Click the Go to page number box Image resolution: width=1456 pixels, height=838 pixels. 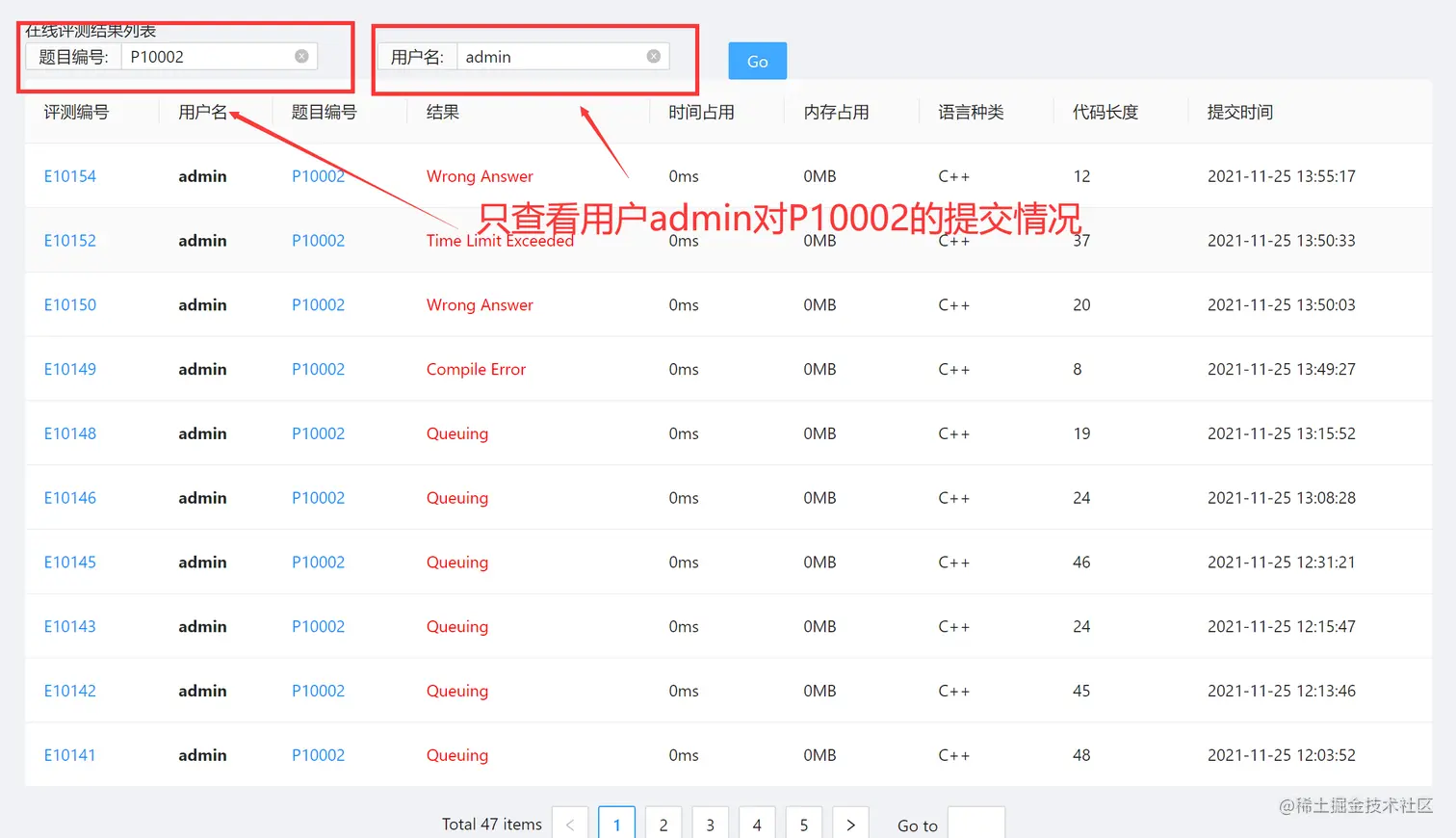[976, 824]
